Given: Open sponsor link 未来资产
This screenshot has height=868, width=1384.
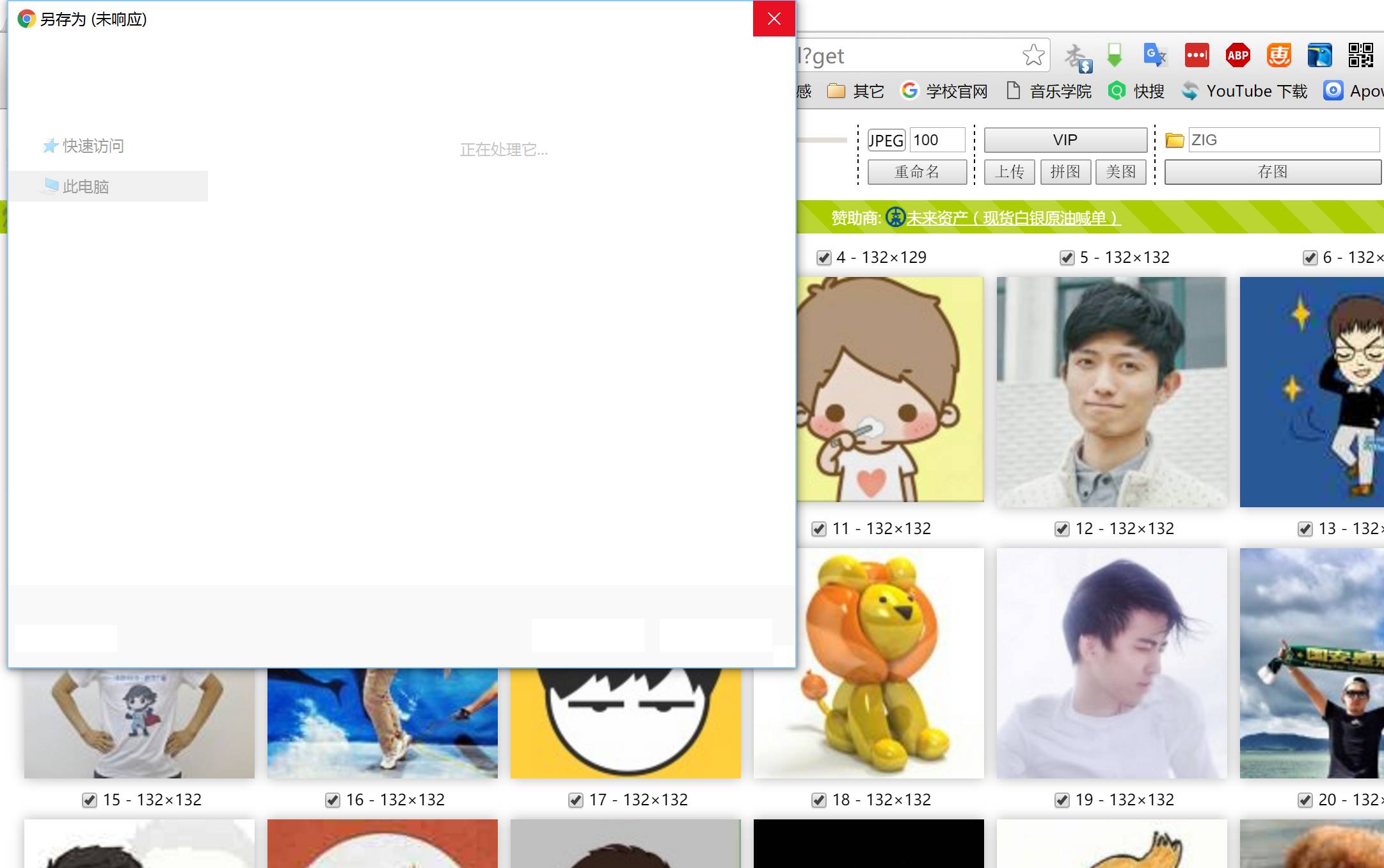Looking at the screenshot, I should (1013, 218).
